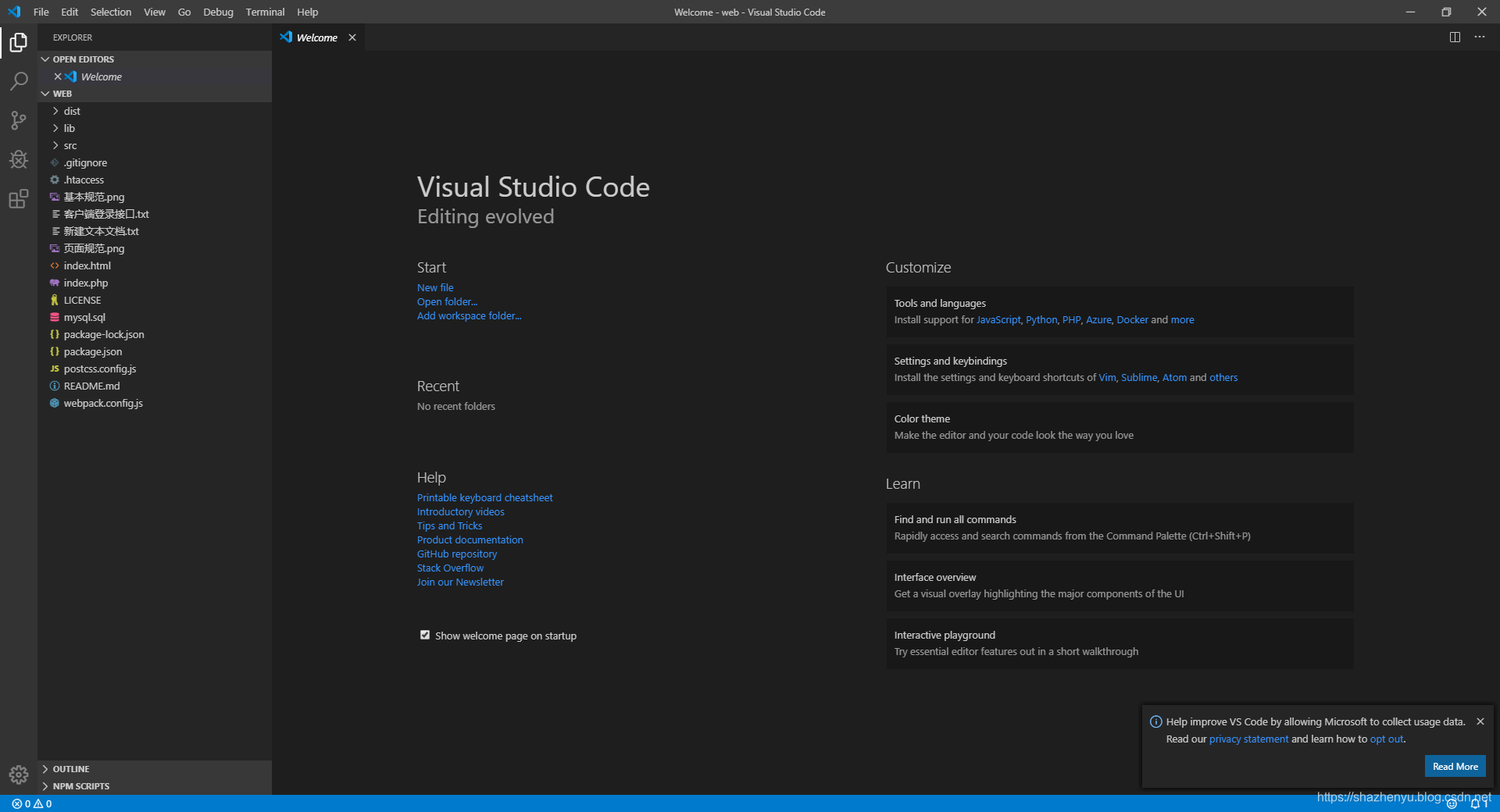Collapse the OPEN EDITORS section
The image size is (1500, 812).
[82, 59]
